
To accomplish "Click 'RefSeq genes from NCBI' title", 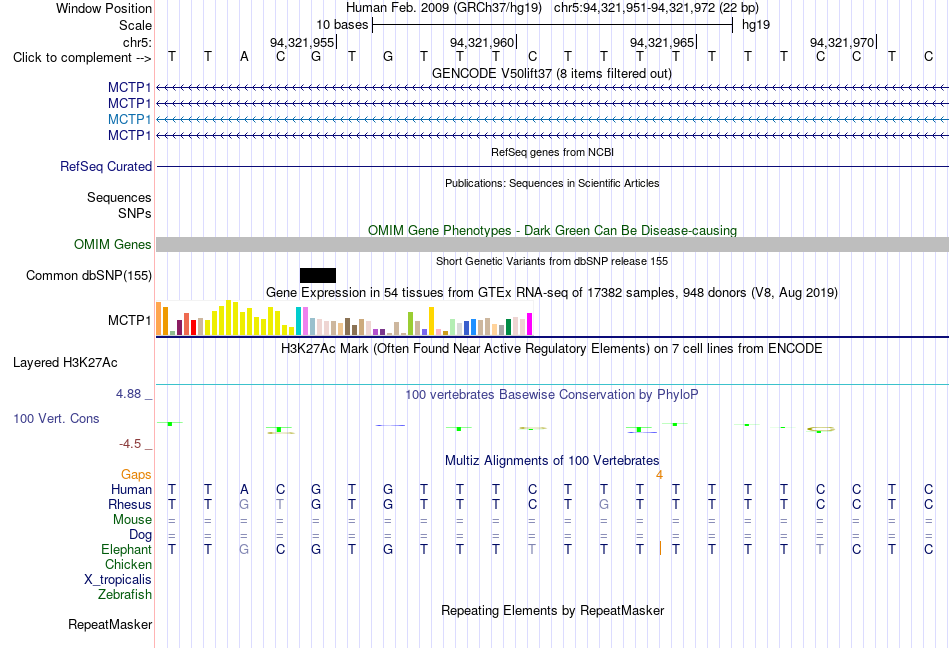I will point(552,152).
